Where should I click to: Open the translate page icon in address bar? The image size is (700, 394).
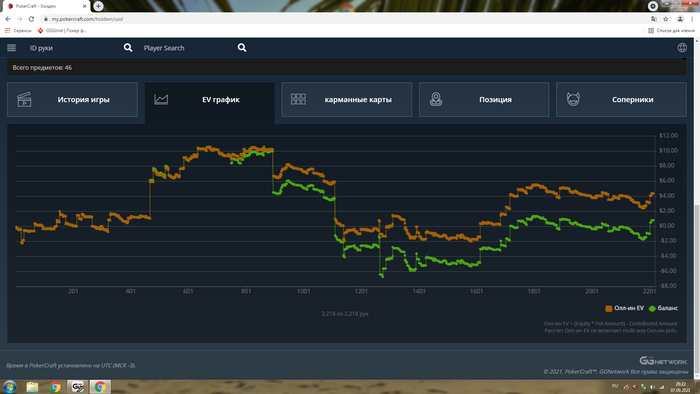[x=654, y=19]
